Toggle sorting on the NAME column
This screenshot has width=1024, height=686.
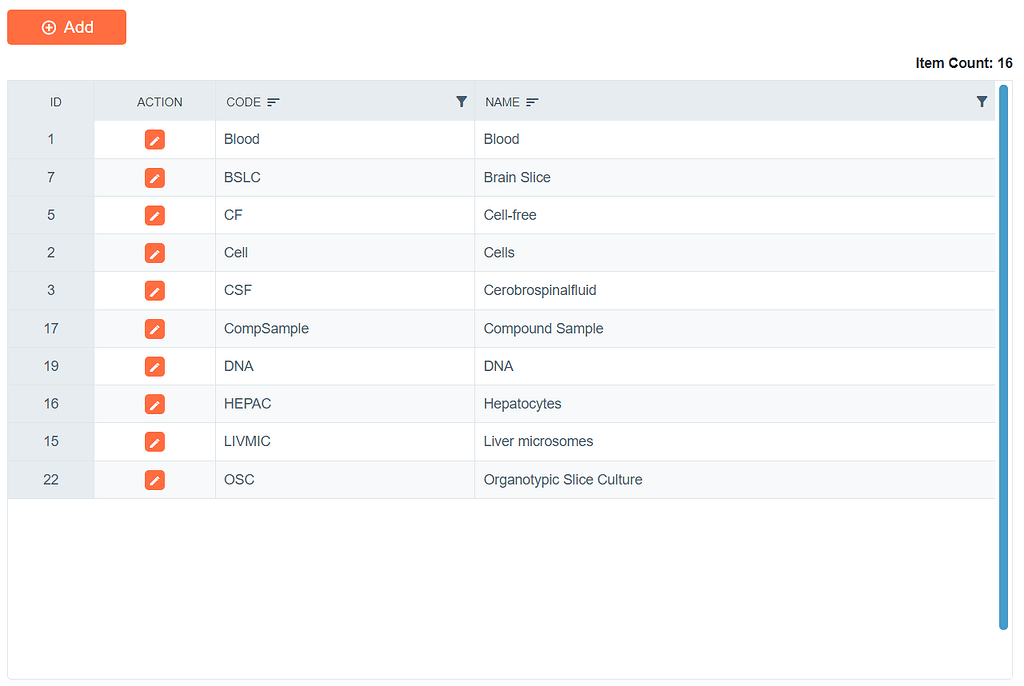[531, 101]
